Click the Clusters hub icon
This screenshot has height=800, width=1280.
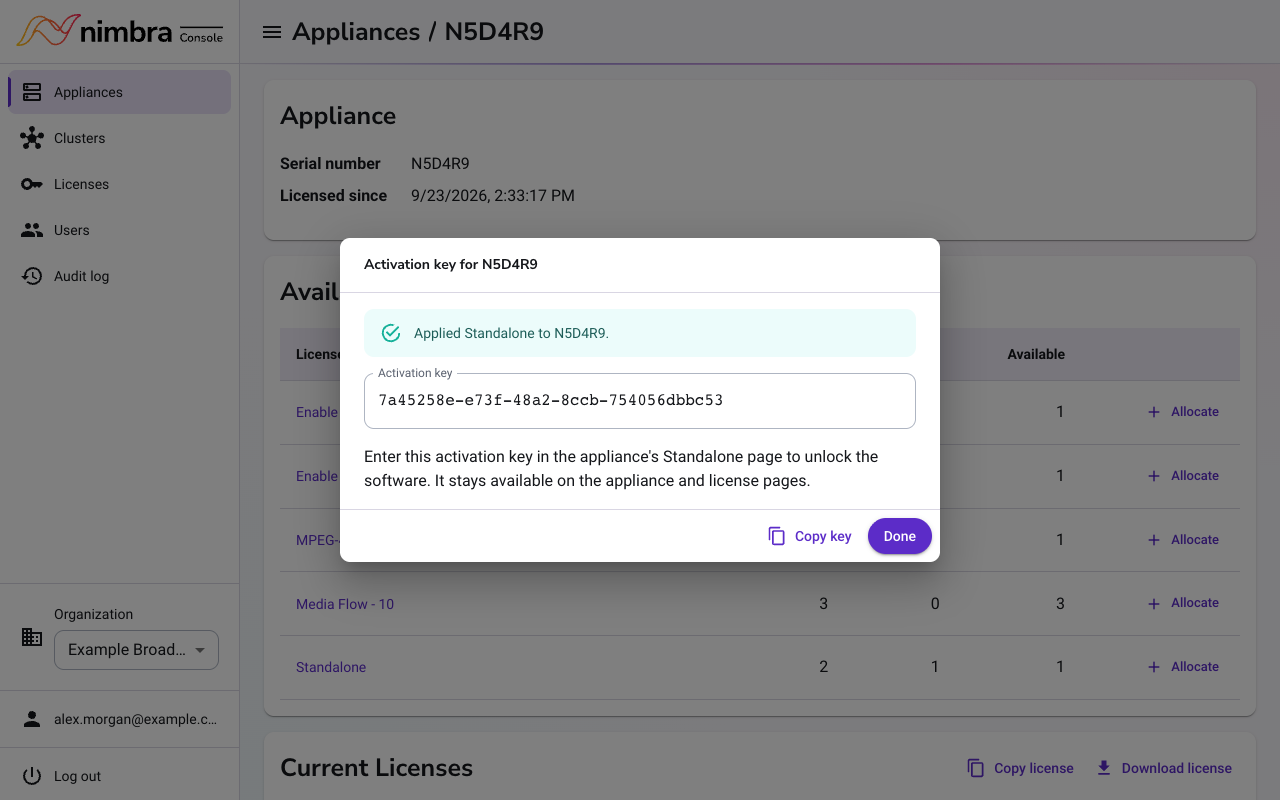32,138
